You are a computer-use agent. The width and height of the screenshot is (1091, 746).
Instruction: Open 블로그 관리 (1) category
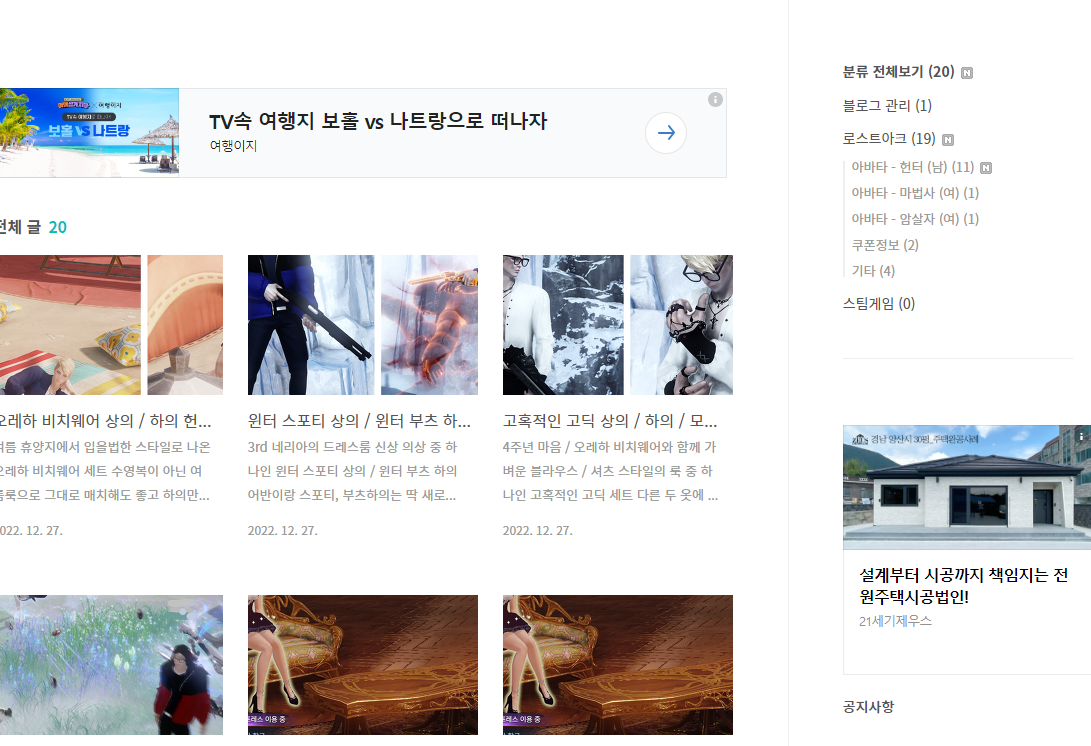point(887,105)
